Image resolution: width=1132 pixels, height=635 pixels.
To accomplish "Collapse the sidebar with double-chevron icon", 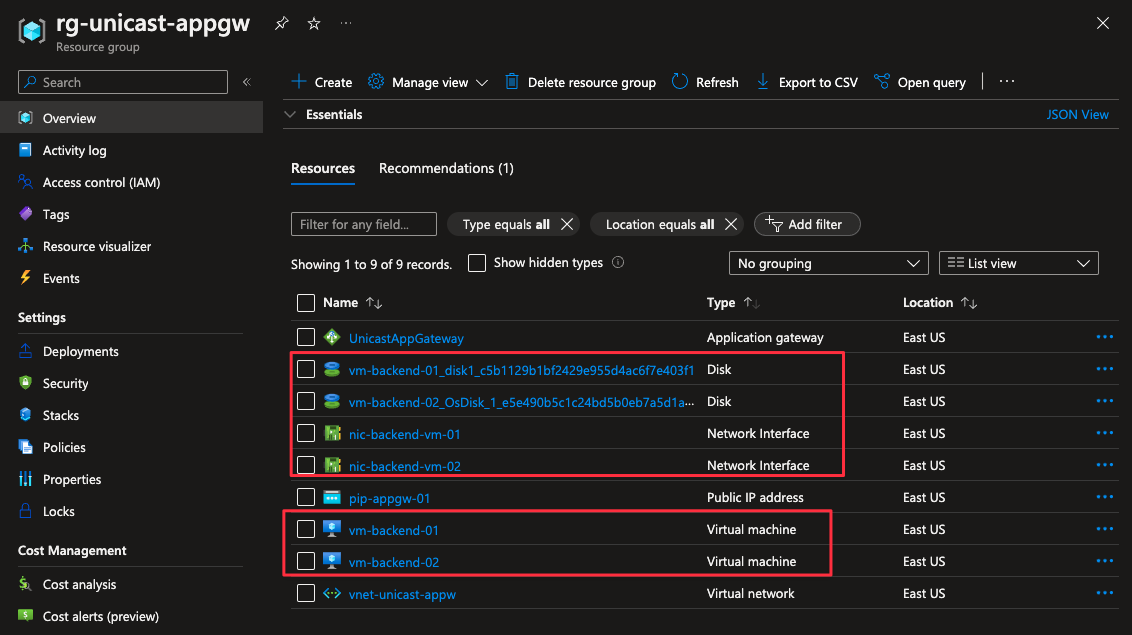I will tap(247, 82).
